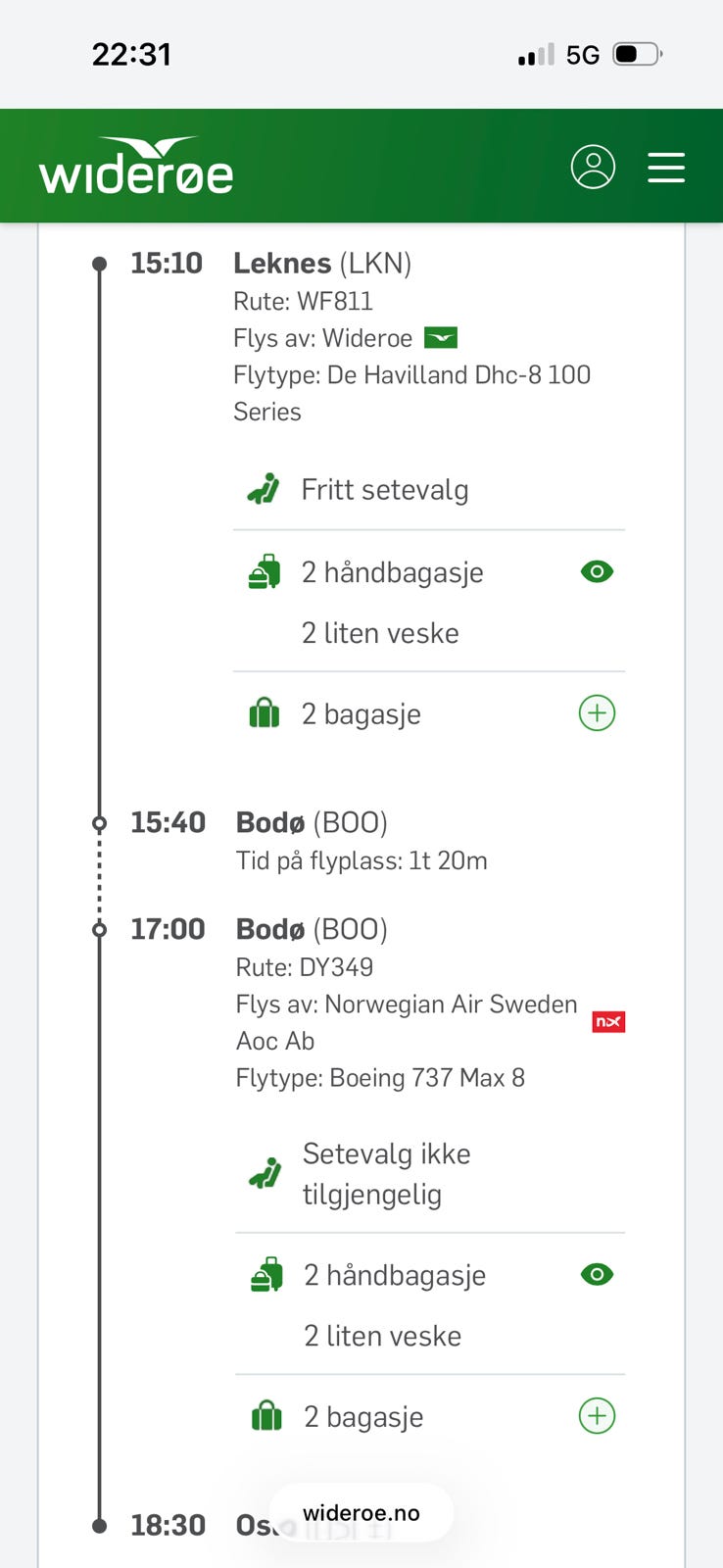
Task: Add baggage to Leknes flight
Action: [x=597, y=712]
